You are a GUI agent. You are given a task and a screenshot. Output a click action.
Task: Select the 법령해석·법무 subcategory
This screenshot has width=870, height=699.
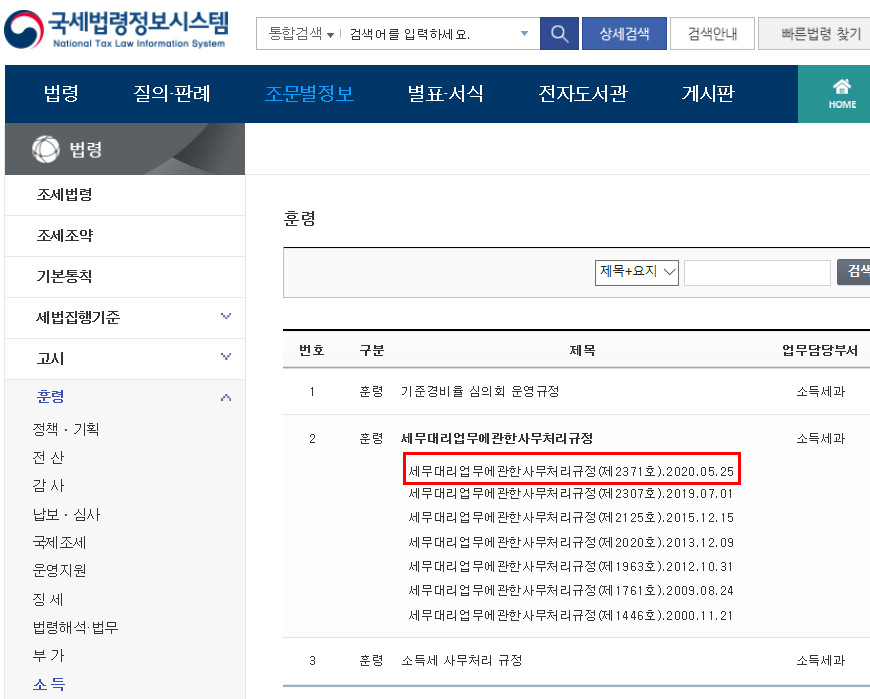(75, 628)
